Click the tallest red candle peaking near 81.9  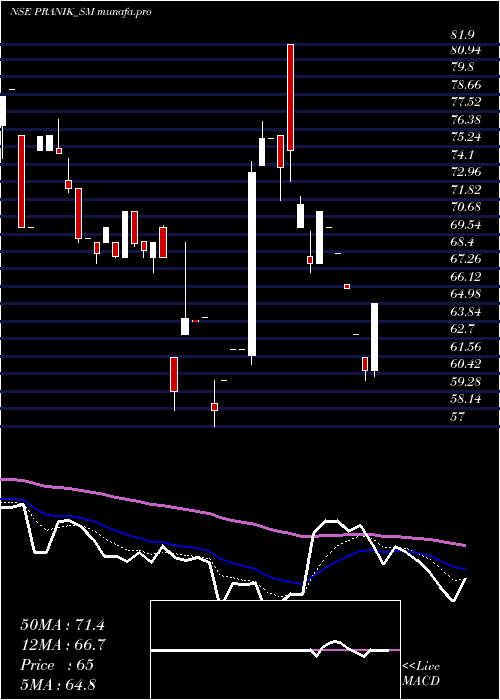[x=290, y=97]
